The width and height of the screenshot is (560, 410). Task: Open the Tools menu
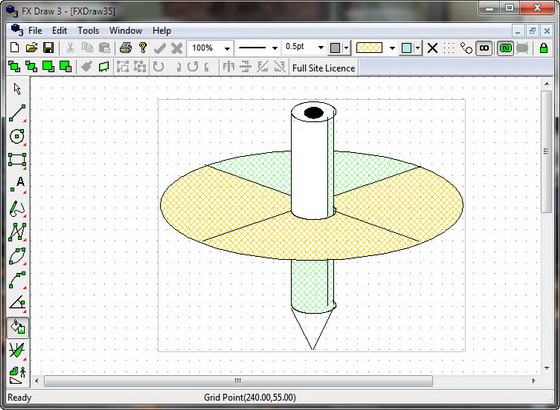pos(88,31)
